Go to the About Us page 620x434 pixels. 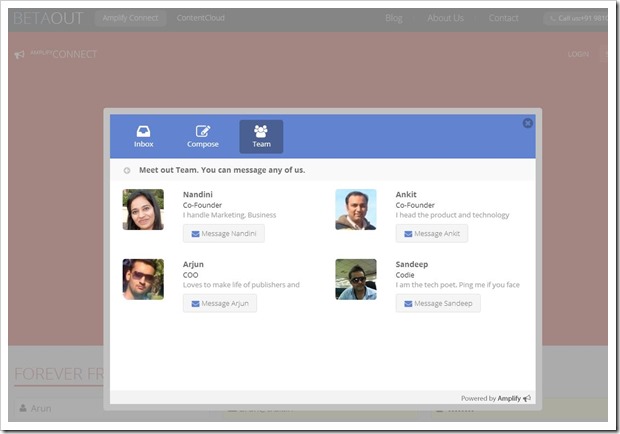[x=445, y=18]
